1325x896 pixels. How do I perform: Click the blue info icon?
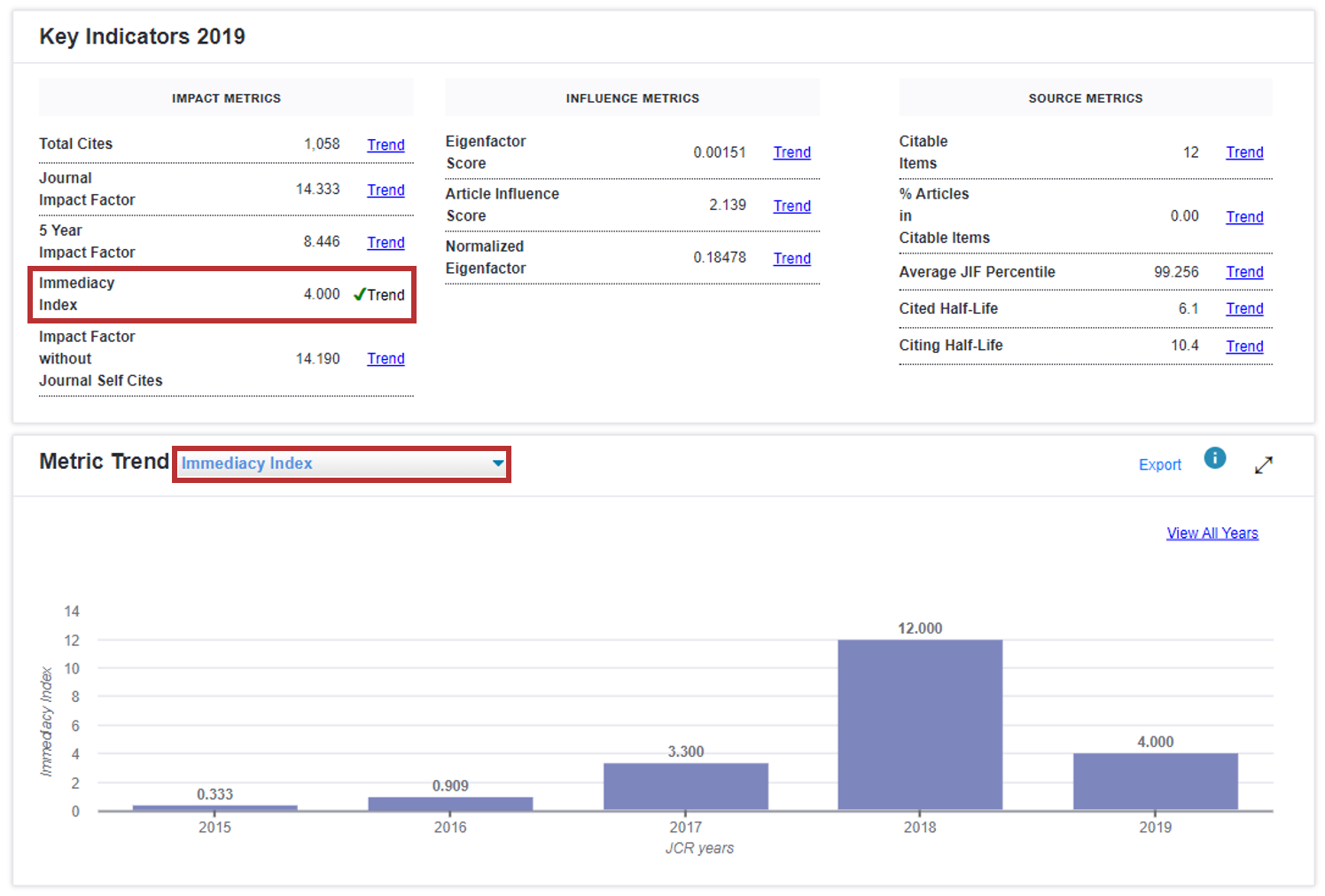tap(1214, 458)
